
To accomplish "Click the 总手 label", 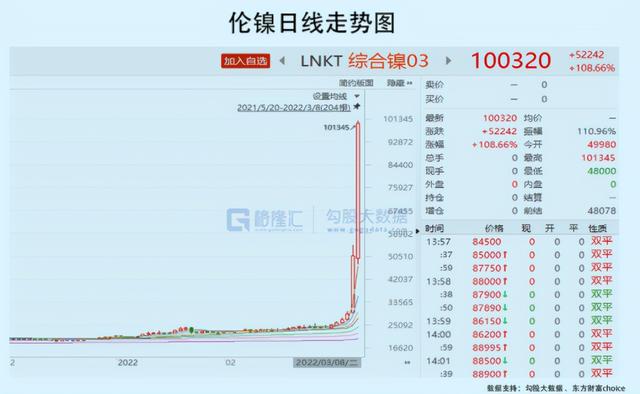I will click(434, 158).
